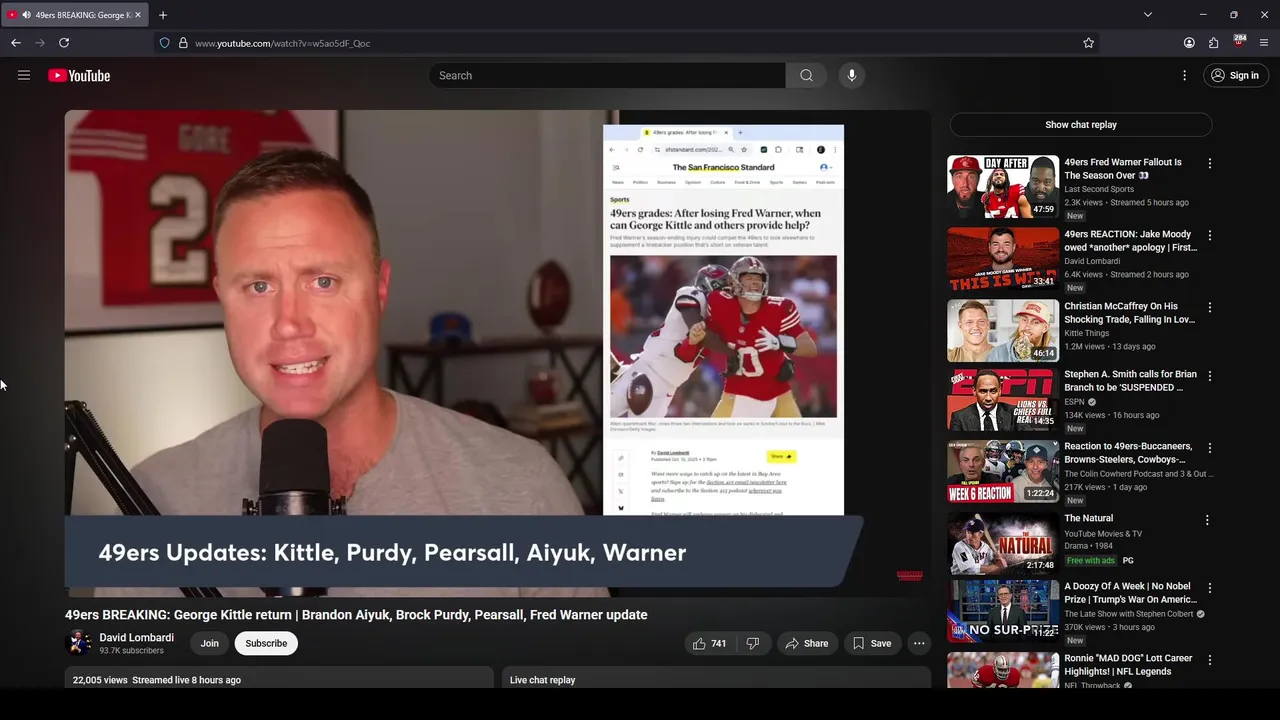Viewport: 1280px width, 720px height.
Task: Click the search magnifier button
Action: tap(806, 75)
